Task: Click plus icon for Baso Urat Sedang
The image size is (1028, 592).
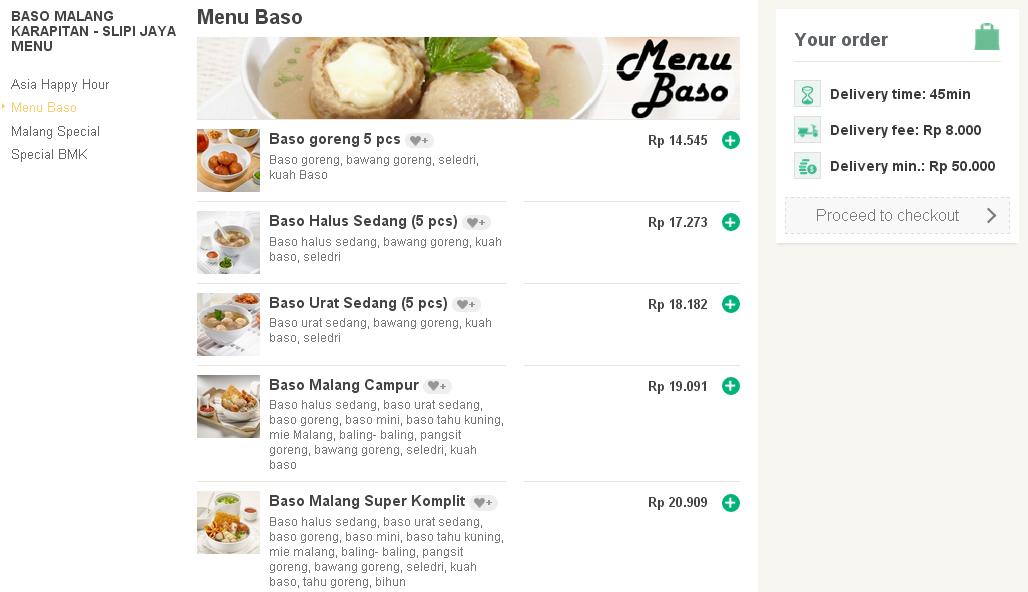Action: (x=731, y=304)
